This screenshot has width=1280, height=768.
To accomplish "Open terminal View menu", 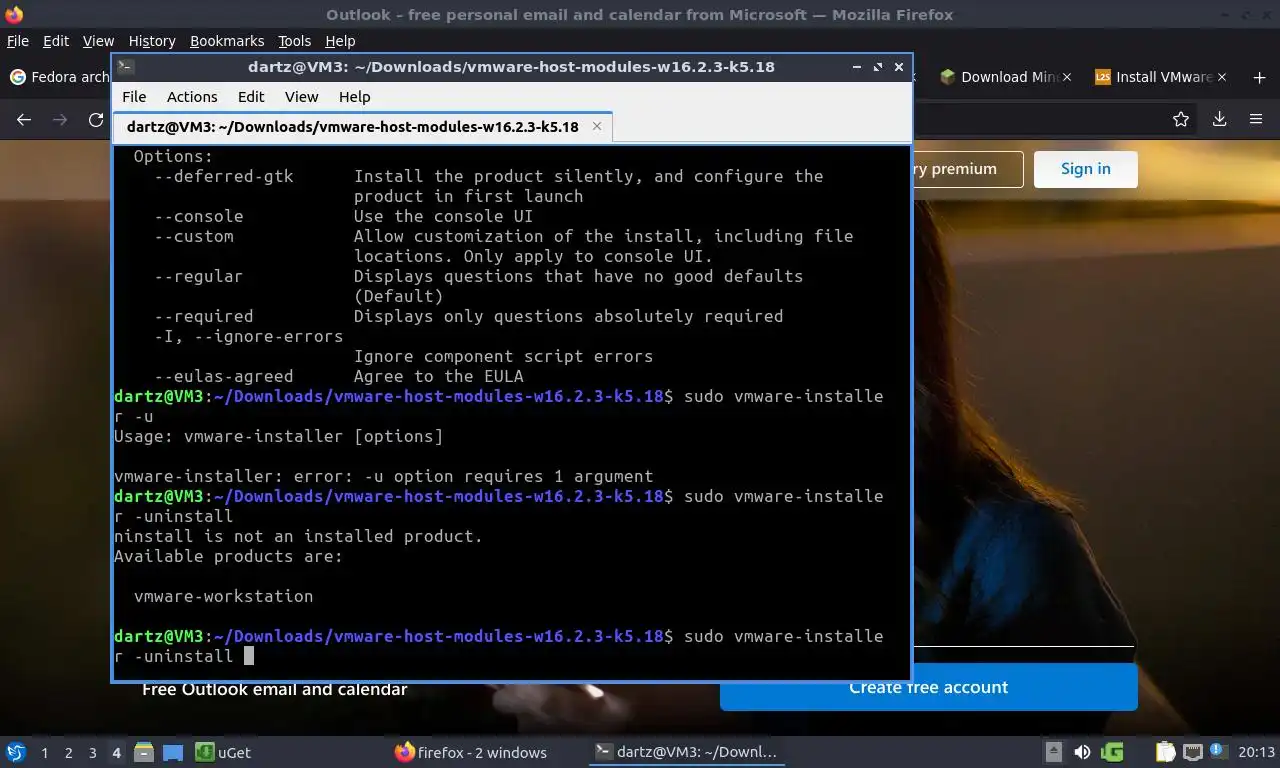I will tap(301, 97).
